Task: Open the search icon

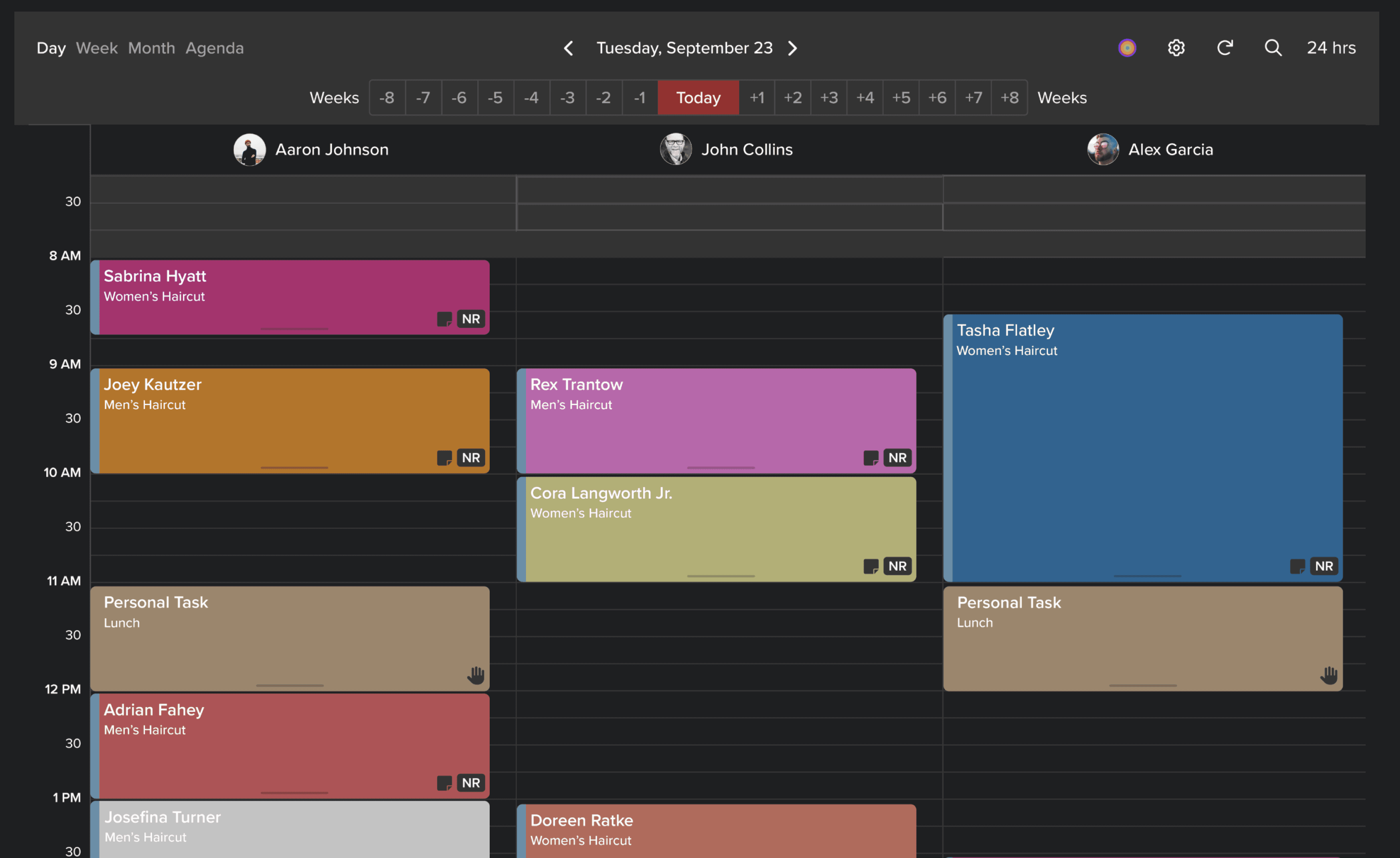Action: coord(1273,48)
